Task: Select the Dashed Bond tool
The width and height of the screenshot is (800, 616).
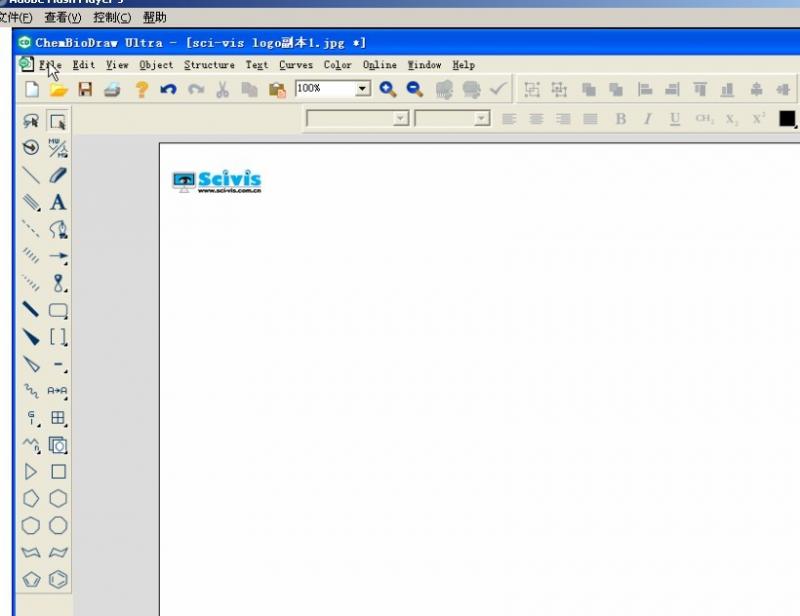Action: [x=31, y=229]
